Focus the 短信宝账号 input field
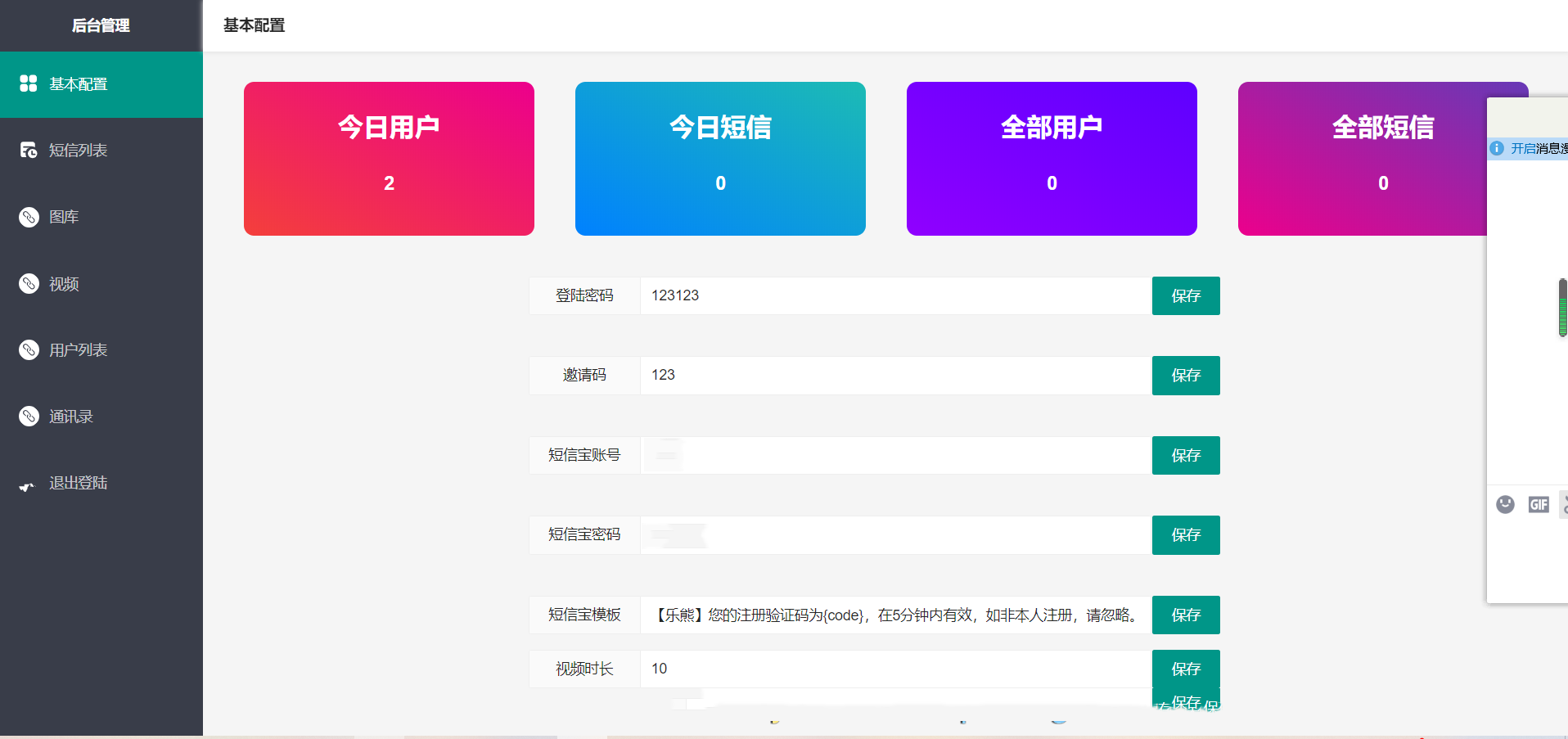 pyautogui.click(x=895, y=455)
